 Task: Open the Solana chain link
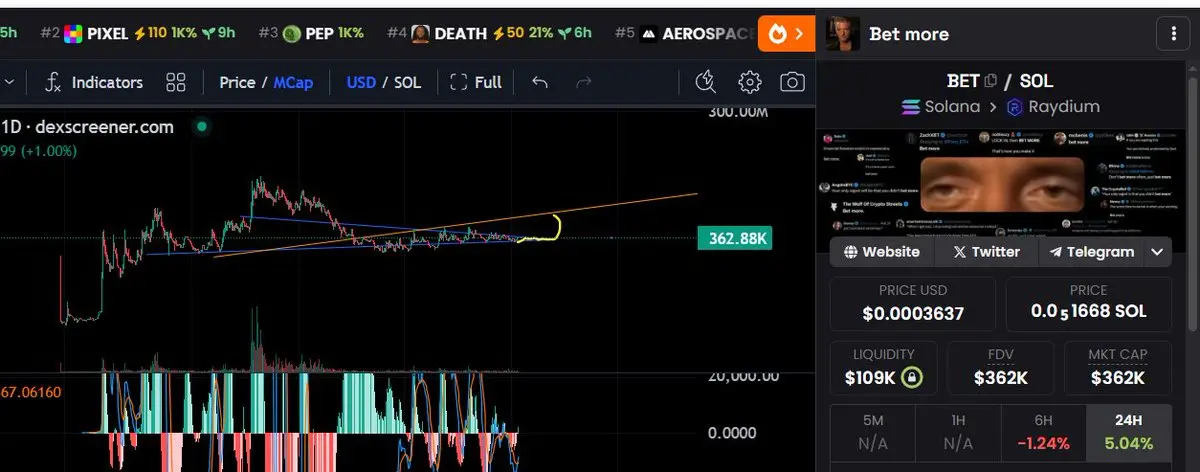[x=941, y=106]
